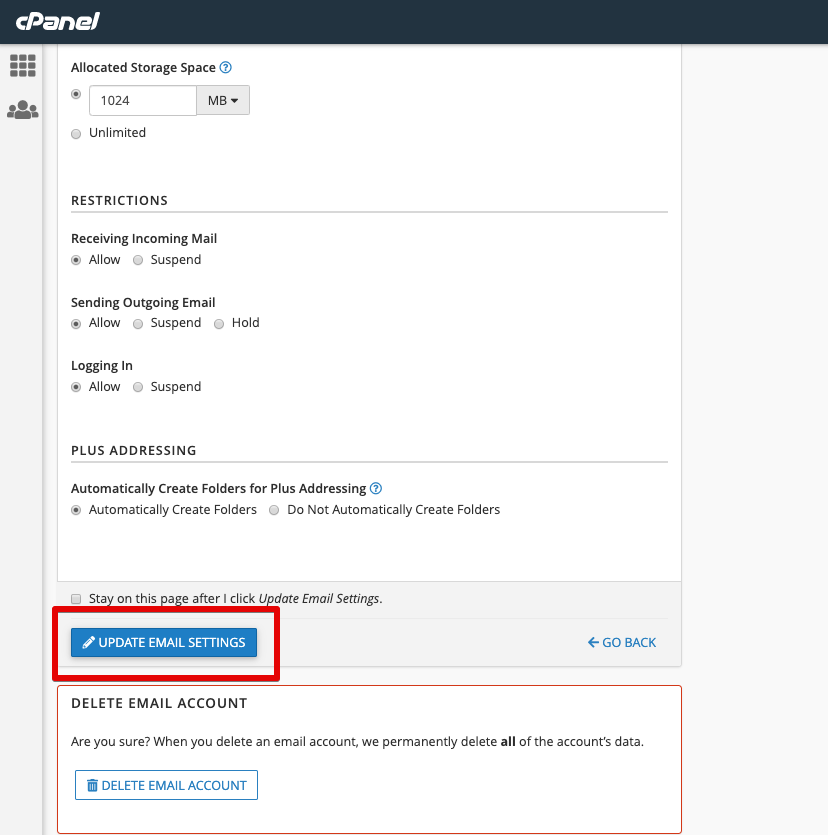Choose Do Not Automatically Create Folders
Viewport: 828px width, 835px height.
click(x=274, y=509)
